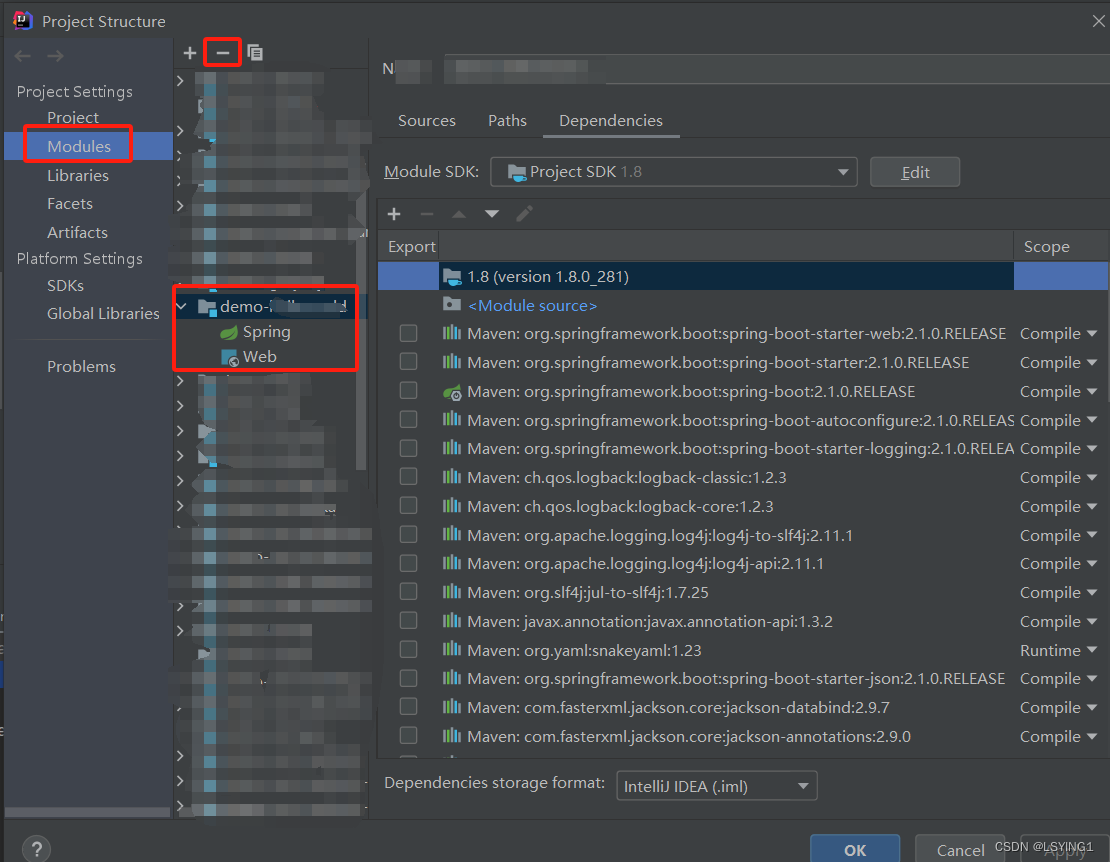Click the Web facet icon
Image resolution: width=1110 pixels, height=862 pixels.
pos(229,357)
